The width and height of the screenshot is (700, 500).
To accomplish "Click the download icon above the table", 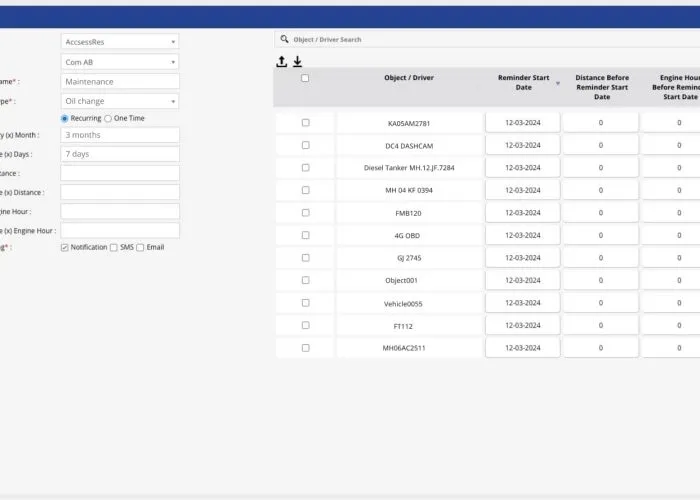I will click(x=297, y=62).
